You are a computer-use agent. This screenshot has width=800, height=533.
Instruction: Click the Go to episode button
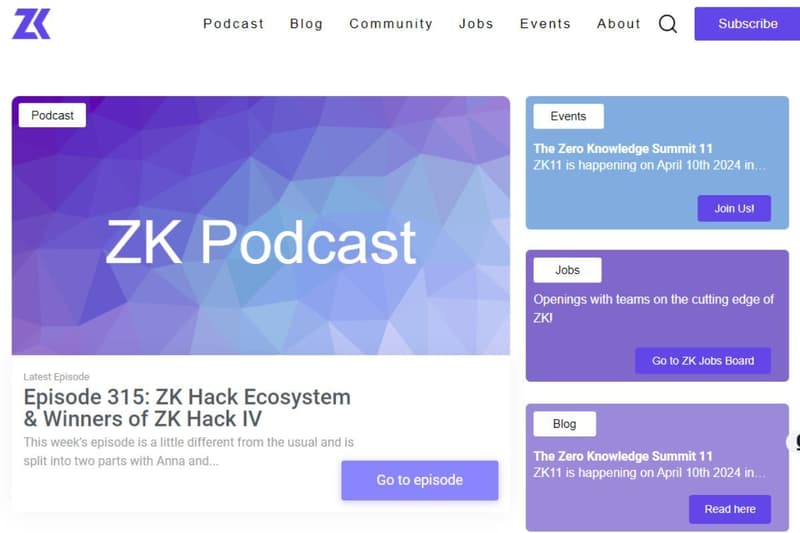[420, 480]
